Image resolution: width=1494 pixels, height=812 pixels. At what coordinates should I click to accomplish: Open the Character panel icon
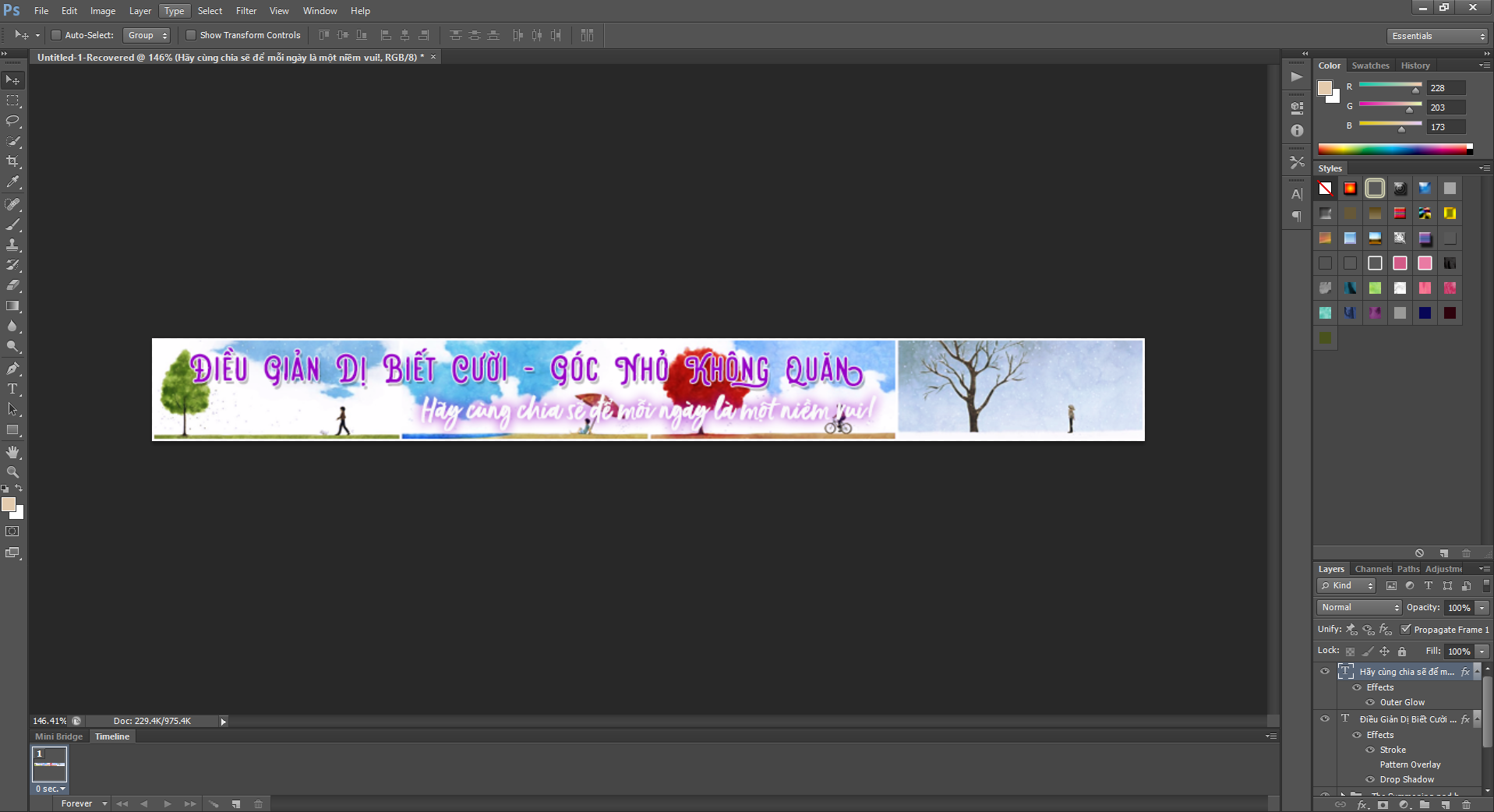click(1296, 194)
